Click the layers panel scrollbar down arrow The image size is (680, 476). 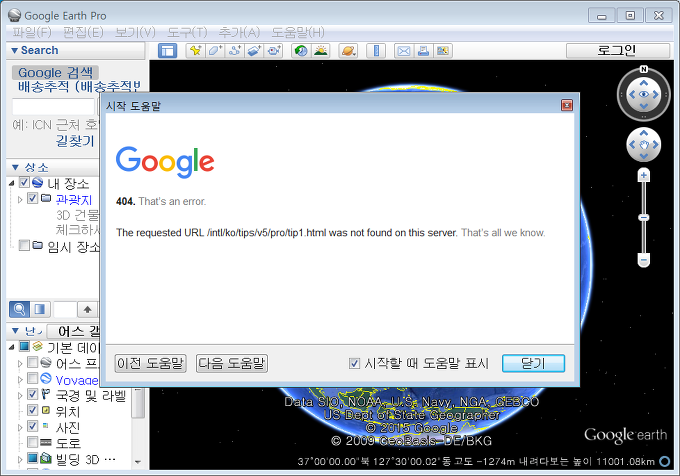coord(138,462)
